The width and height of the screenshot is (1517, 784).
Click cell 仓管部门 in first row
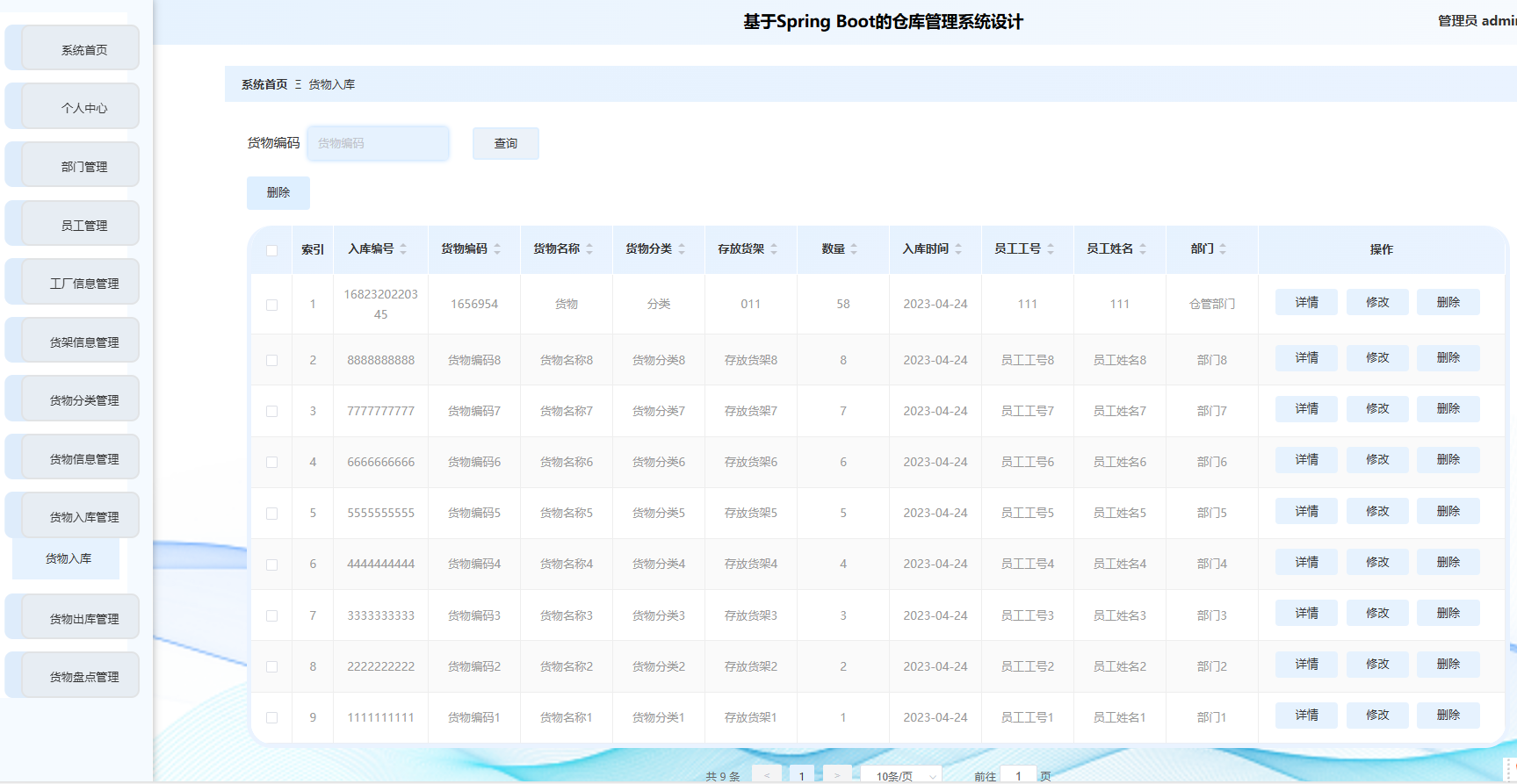(1212, 304)
